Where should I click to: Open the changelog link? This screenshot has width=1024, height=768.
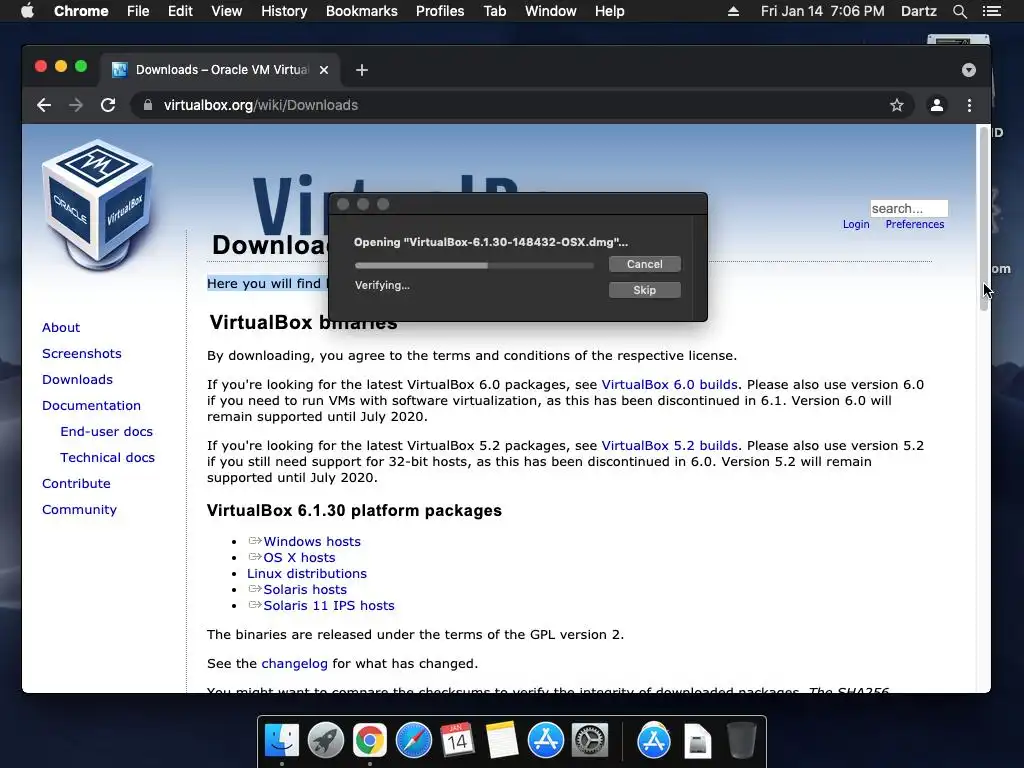point(295,664)
